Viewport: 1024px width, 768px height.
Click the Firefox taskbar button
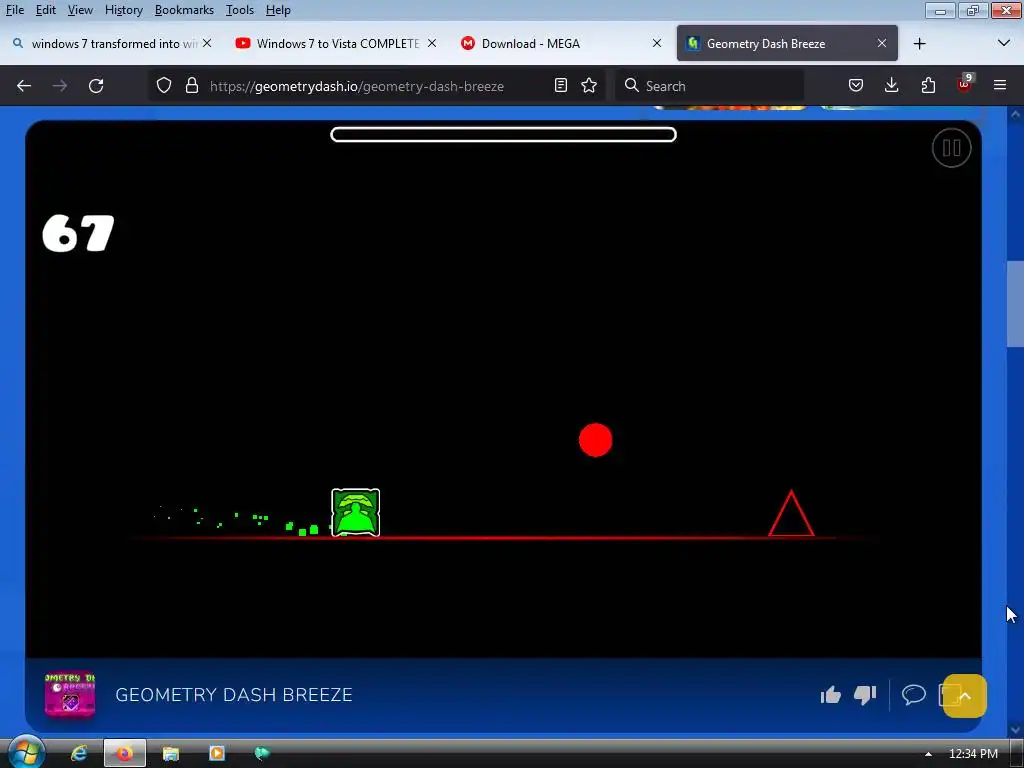pyautogui.click(x=124, y=754)
